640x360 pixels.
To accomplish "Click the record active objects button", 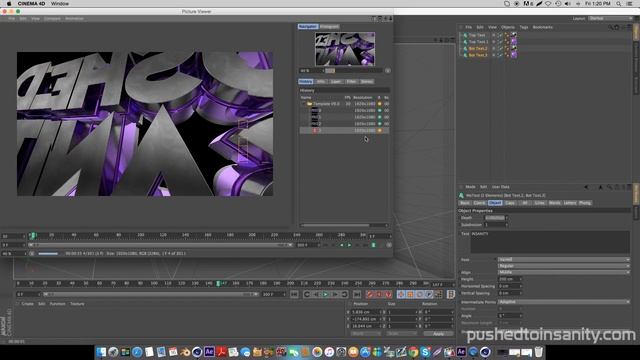I will pos(370,294).
